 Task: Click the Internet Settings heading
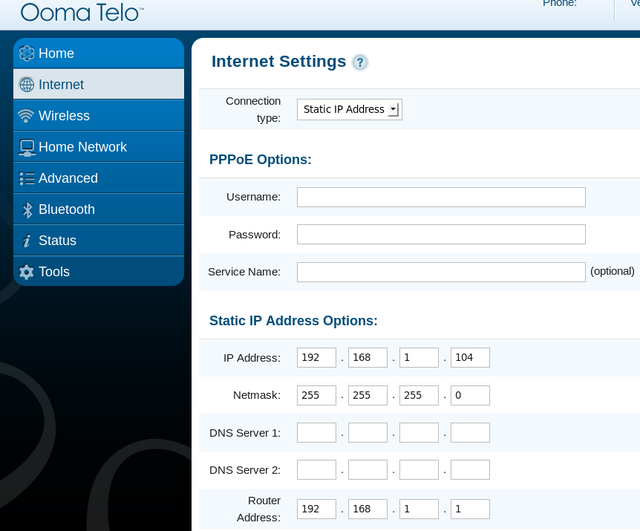pos(279,62)
